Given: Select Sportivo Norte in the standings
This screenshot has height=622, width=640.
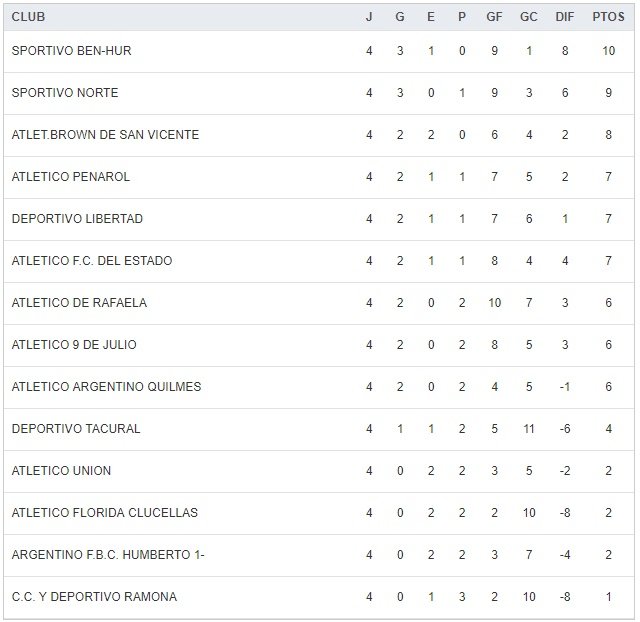Looking at the screenshot, I should [x=65, y=93].
